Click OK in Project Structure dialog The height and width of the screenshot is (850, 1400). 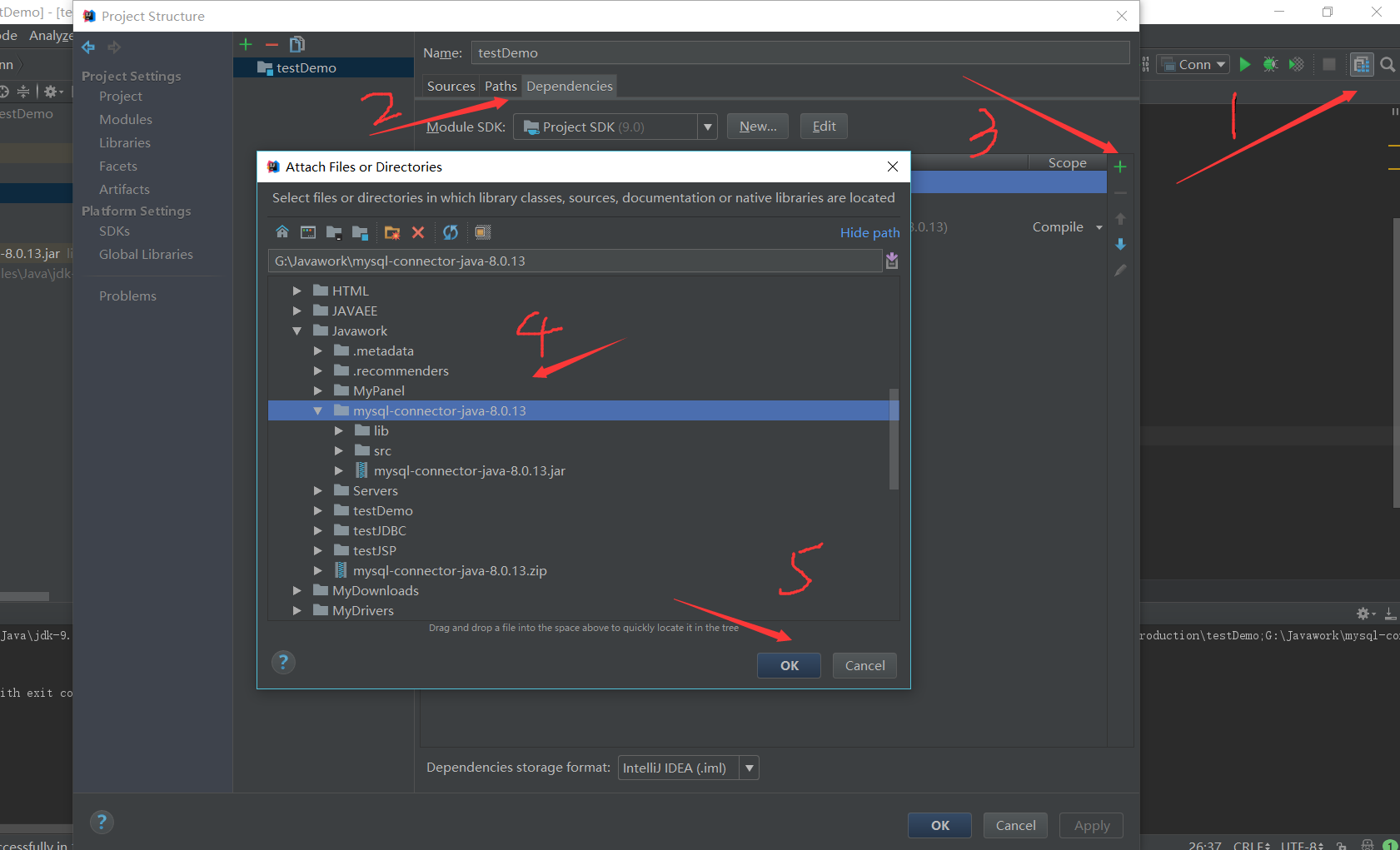coord(939,825)
